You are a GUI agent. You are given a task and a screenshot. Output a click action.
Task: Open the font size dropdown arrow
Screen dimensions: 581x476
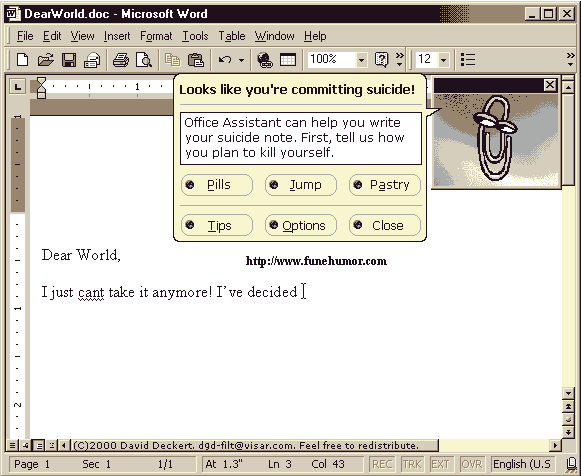(x=444, y=60)
